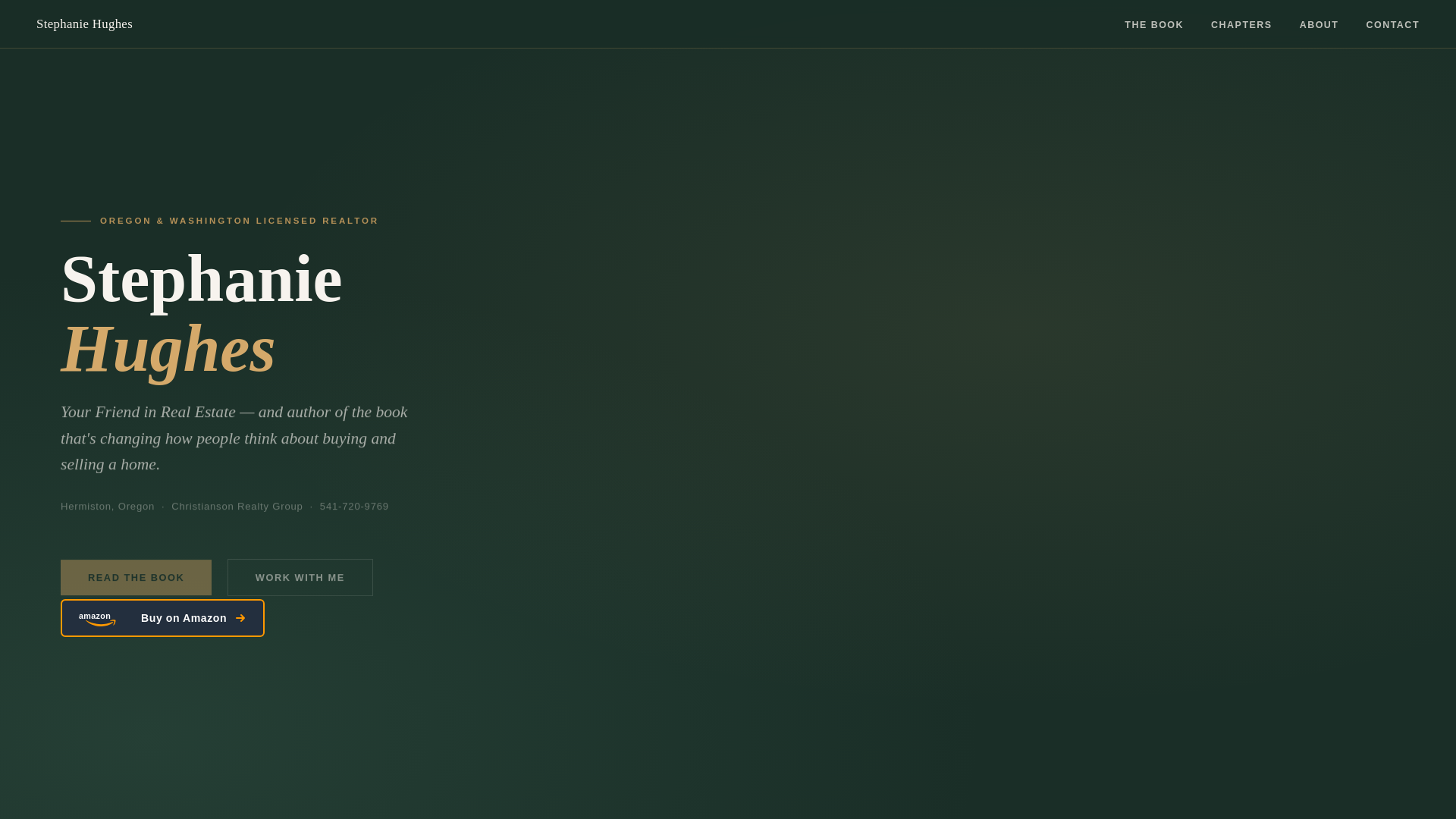Click the gold italic Hughes heading
The width and height of the screenshot is (1456, 819).
click(x=168, y=349)
